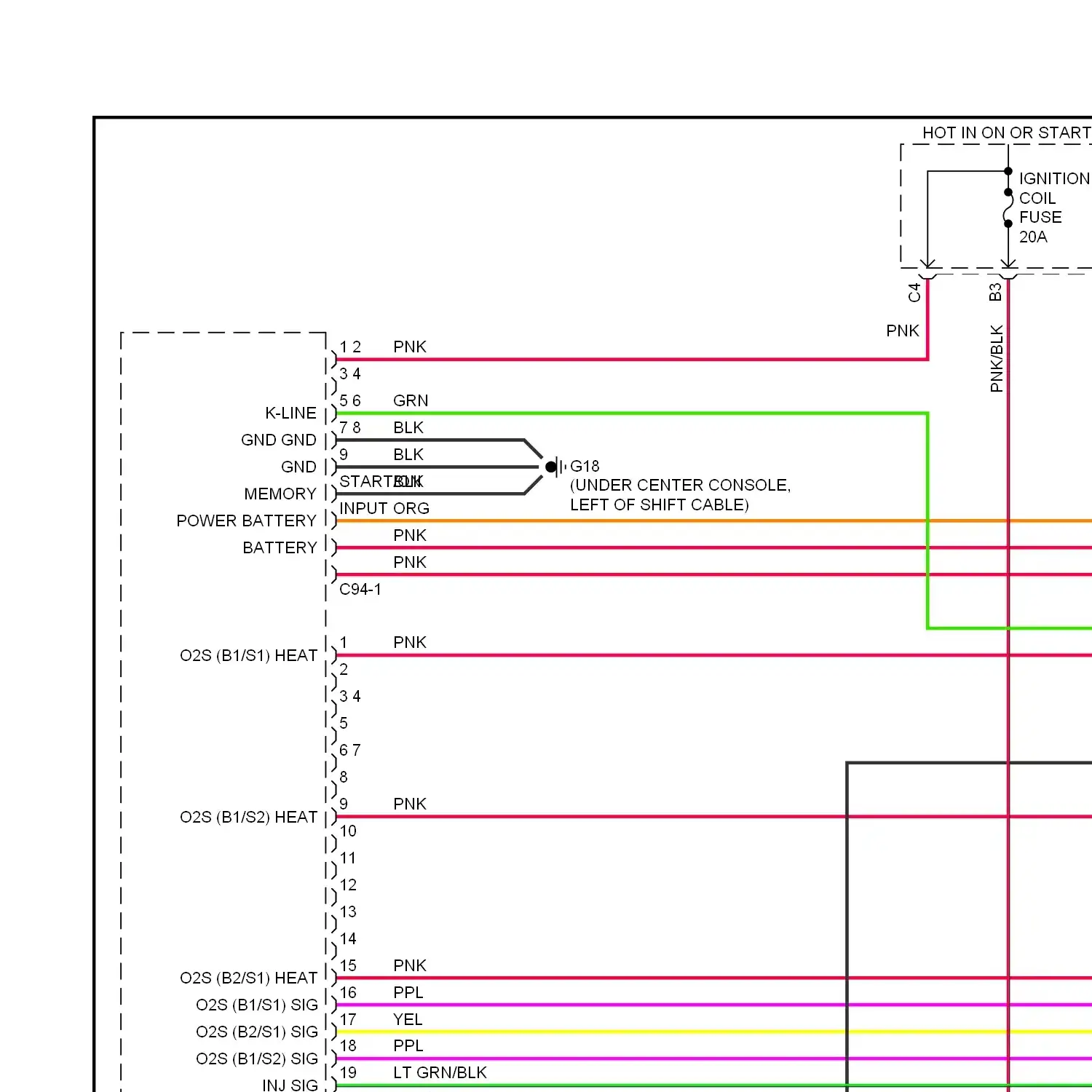Select the O2S (B2/S1) HEAT label
This screenshot has width=1092, height=1092.
249,978
